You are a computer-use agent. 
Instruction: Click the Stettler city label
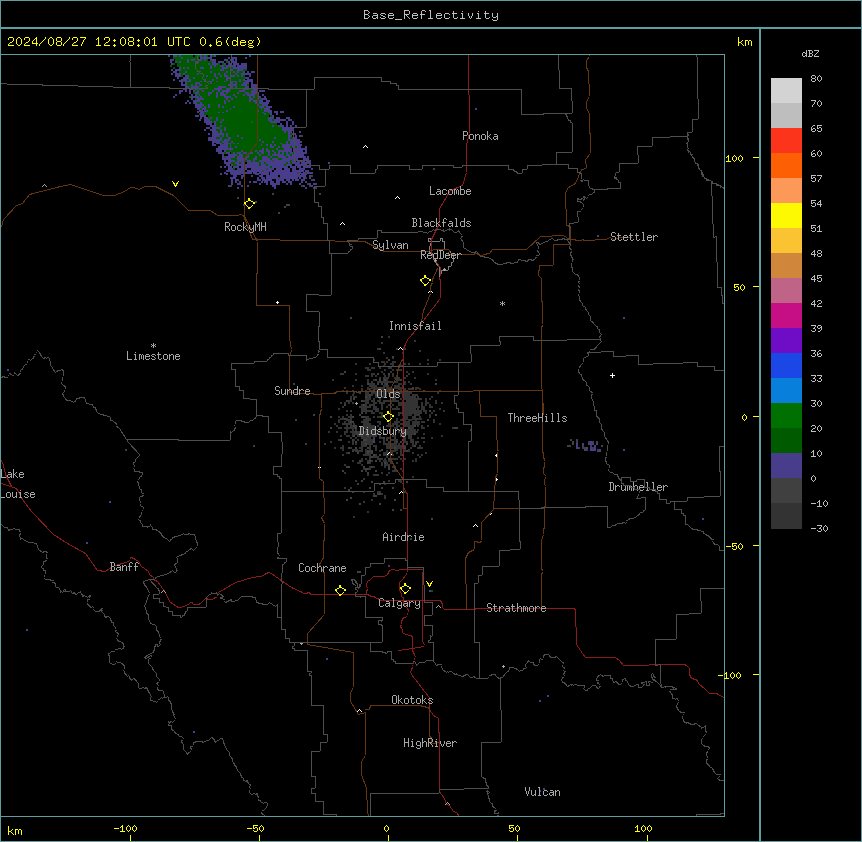pos(634,237)
